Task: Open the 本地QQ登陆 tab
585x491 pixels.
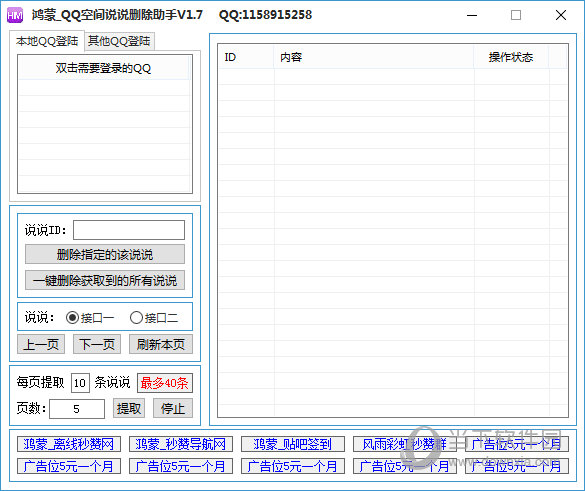Action: 47,41
